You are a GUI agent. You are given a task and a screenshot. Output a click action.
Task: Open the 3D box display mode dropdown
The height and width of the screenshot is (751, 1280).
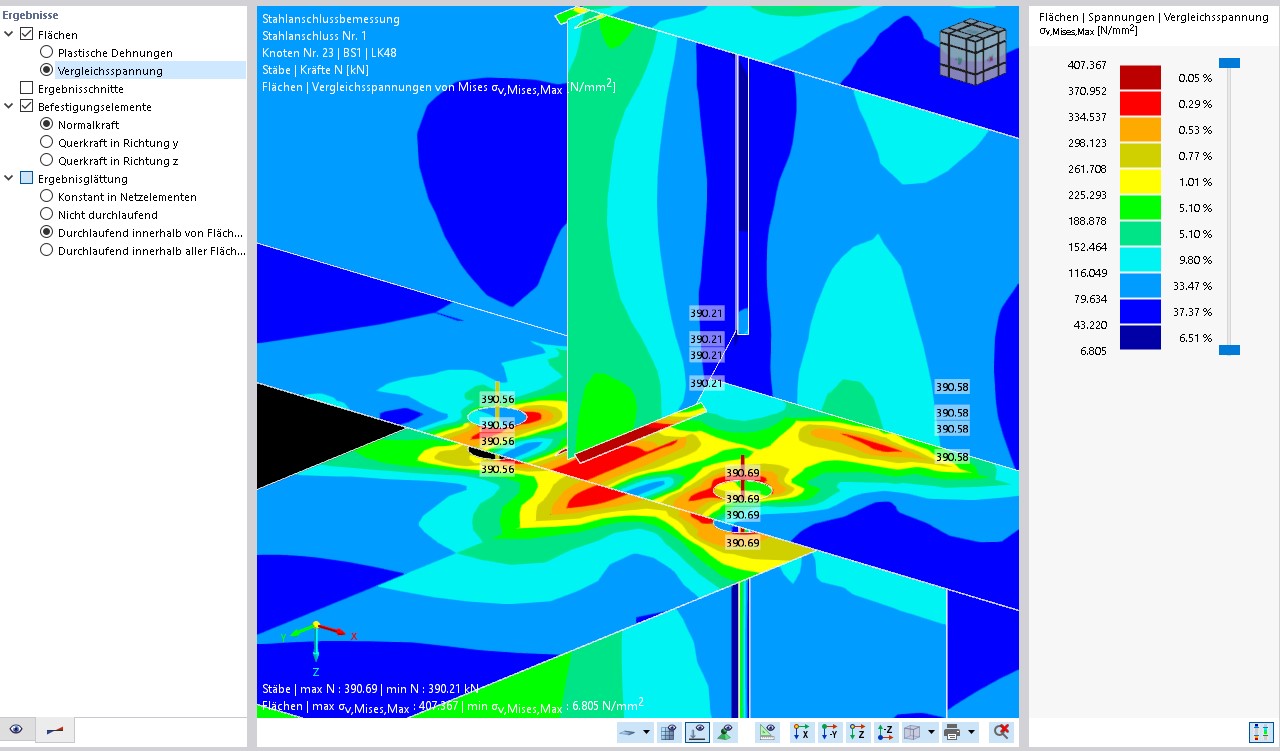point(931,733)
